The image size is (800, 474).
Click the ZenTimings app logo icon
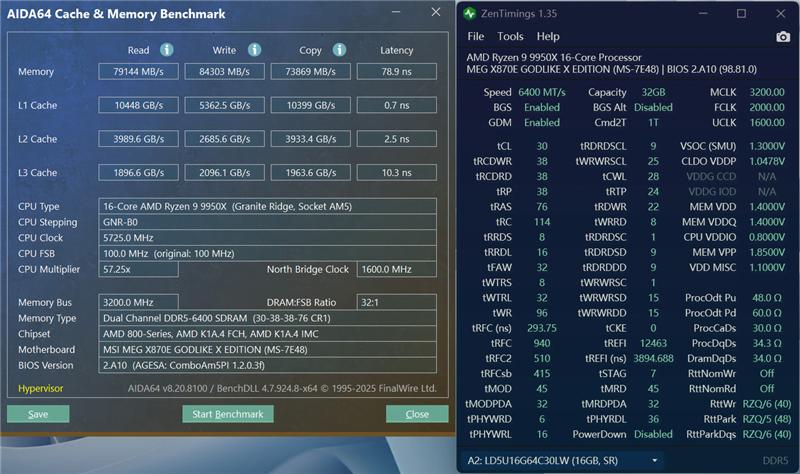click(x=469, y=14)
